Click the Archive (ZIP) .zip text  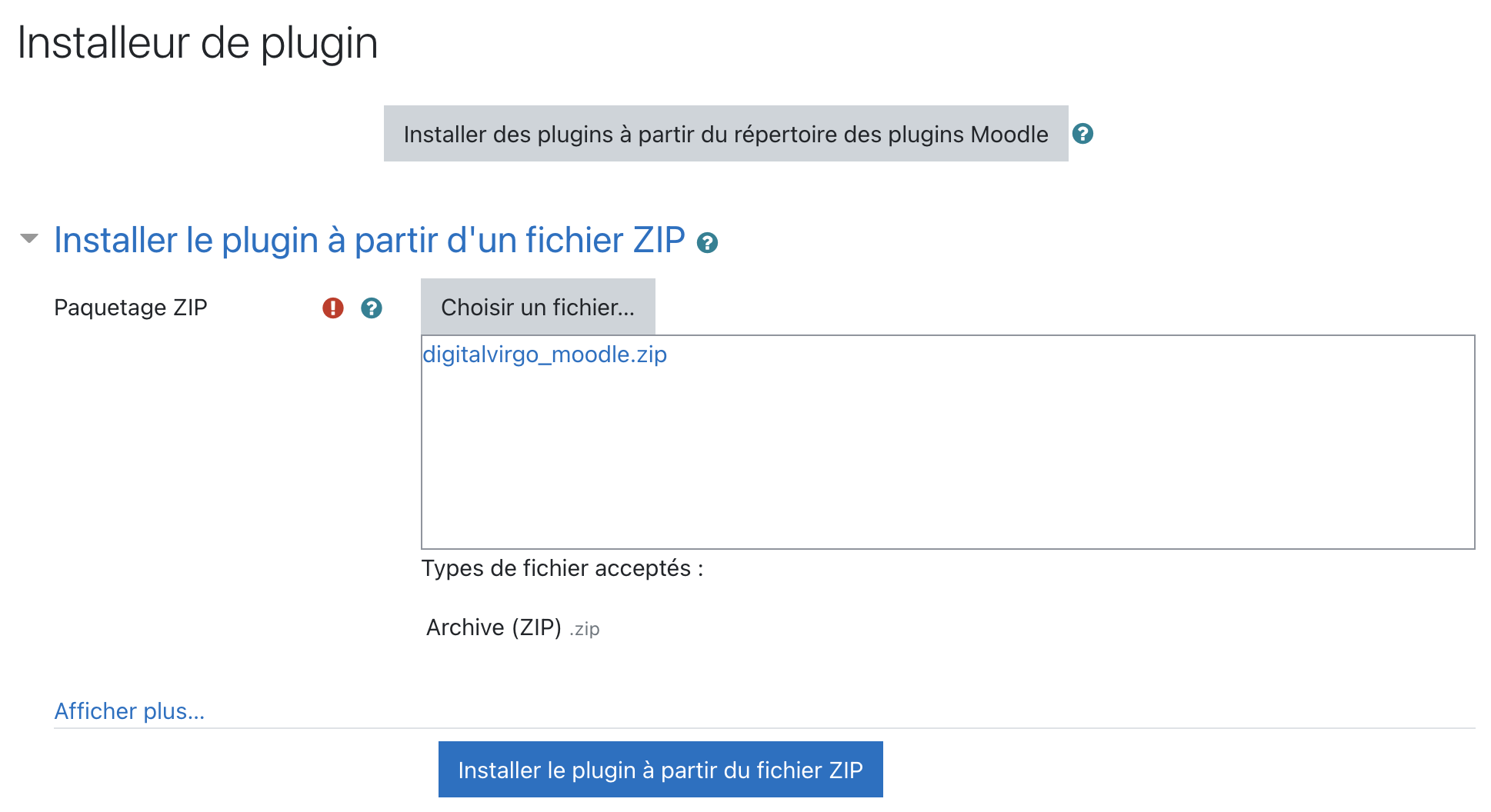coord(512,627)
